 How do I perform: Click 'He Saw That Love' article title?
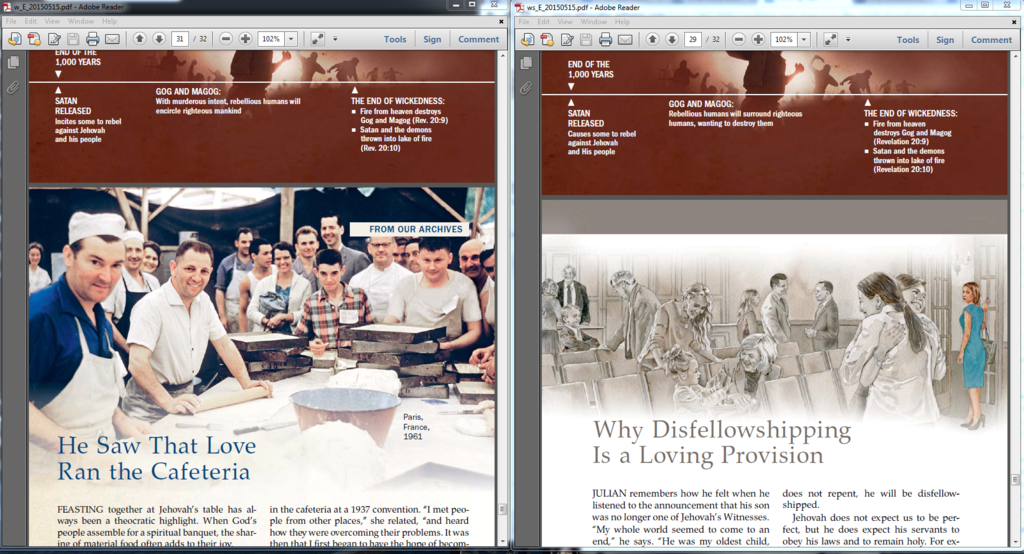pos(157,459)
